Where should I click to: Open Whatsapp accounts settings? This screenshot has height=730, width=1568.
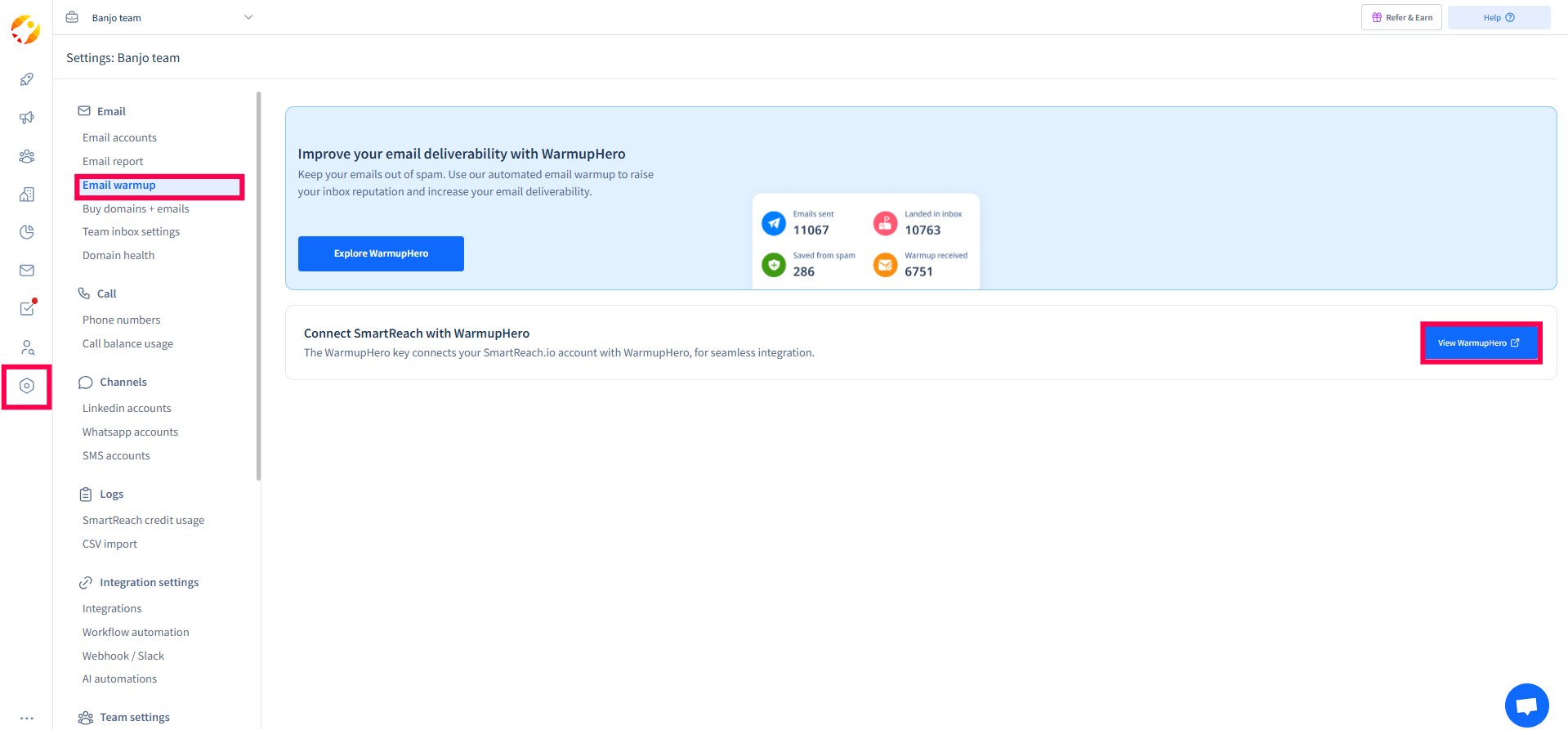click(x=130, y=432)
